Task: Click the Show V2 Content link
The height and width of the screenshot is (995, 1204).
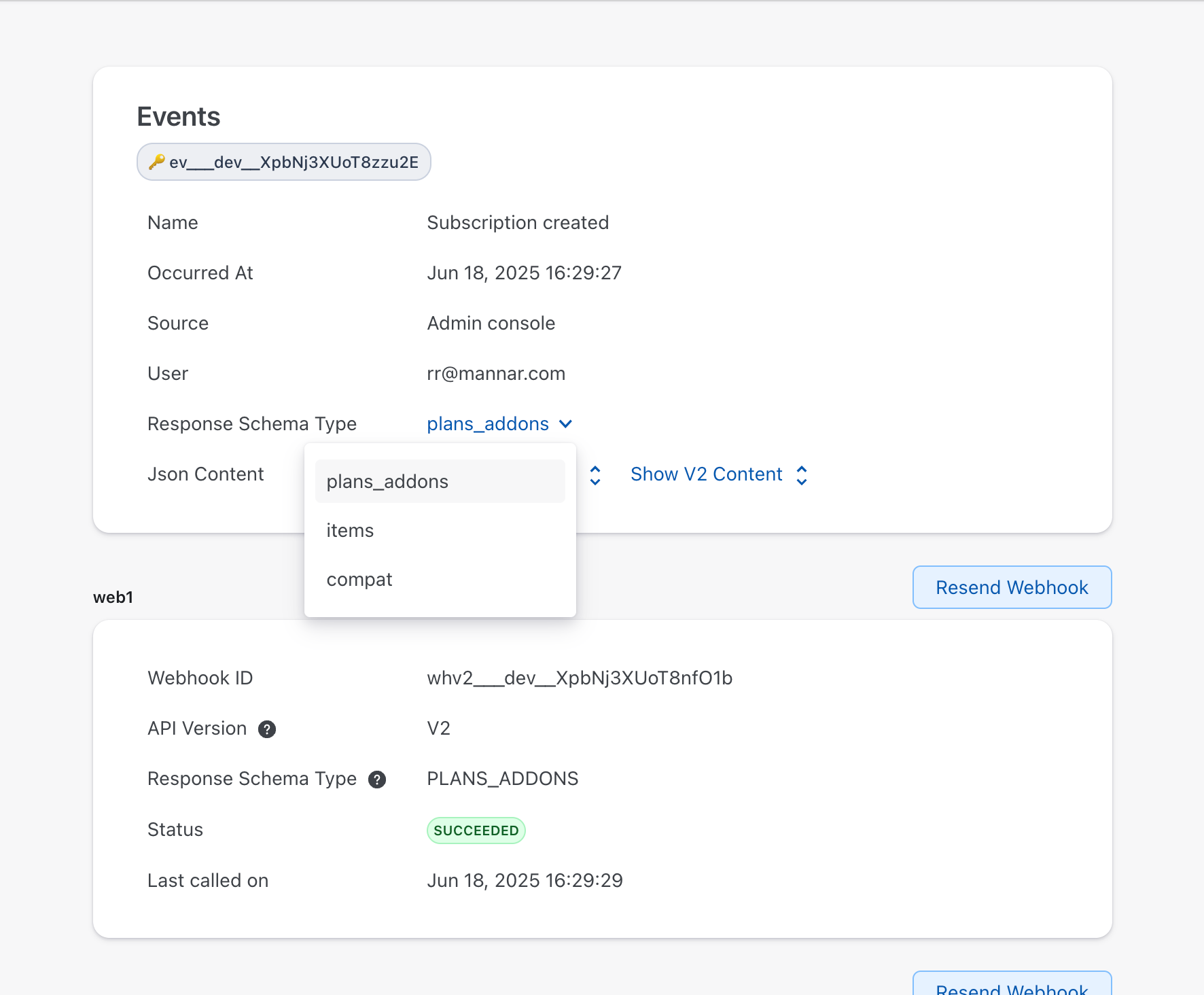Action: (706, 474)
